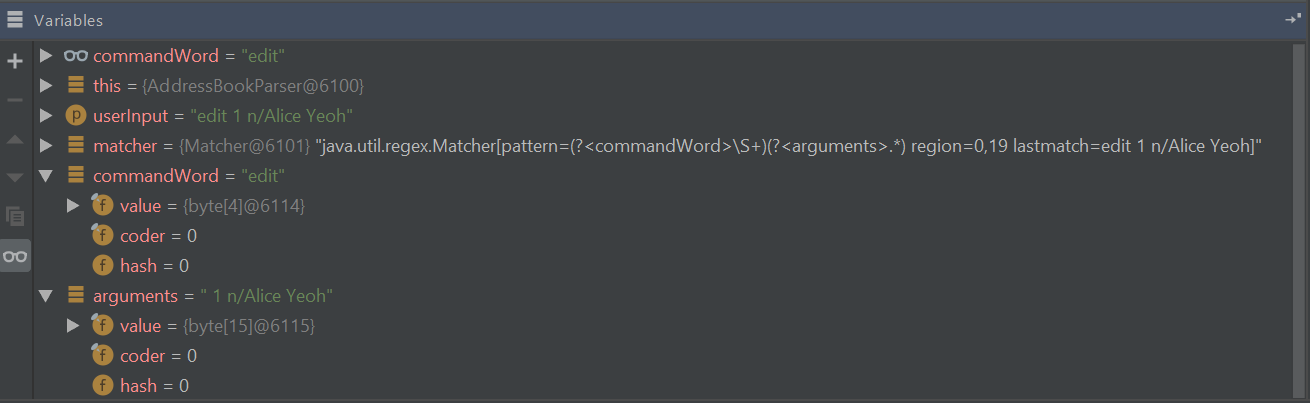Expand the byte[4] value field

[73, 206]
